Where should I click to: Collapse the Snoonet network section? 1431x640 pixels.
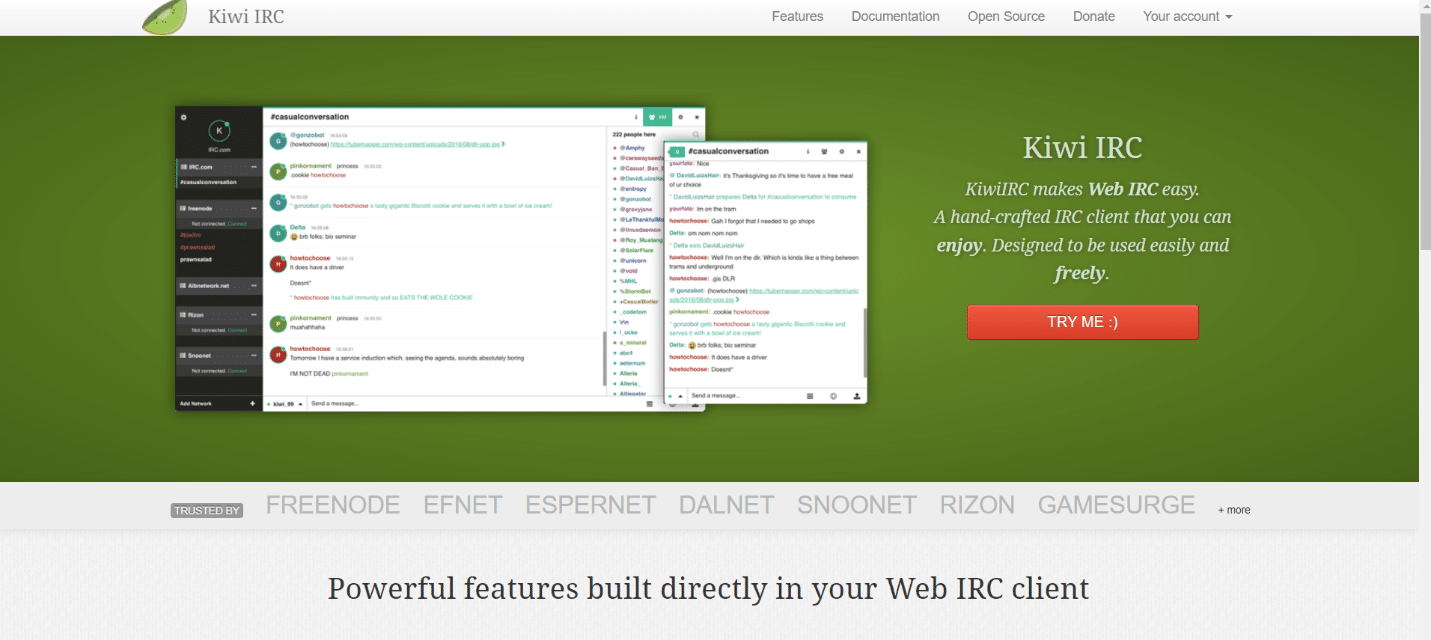coord(253,355)
